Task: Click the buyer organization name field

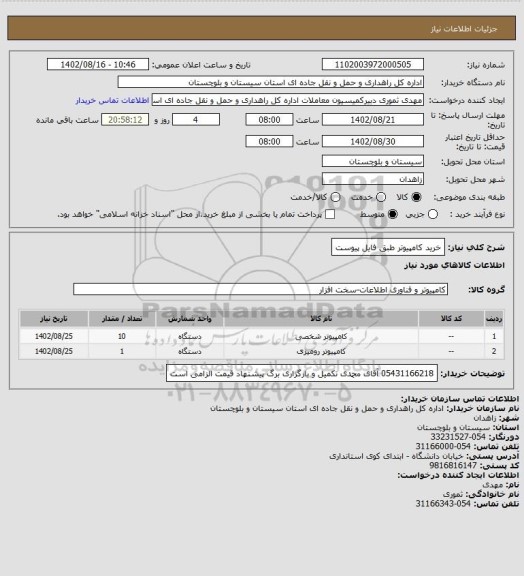Action: [270, 82]
